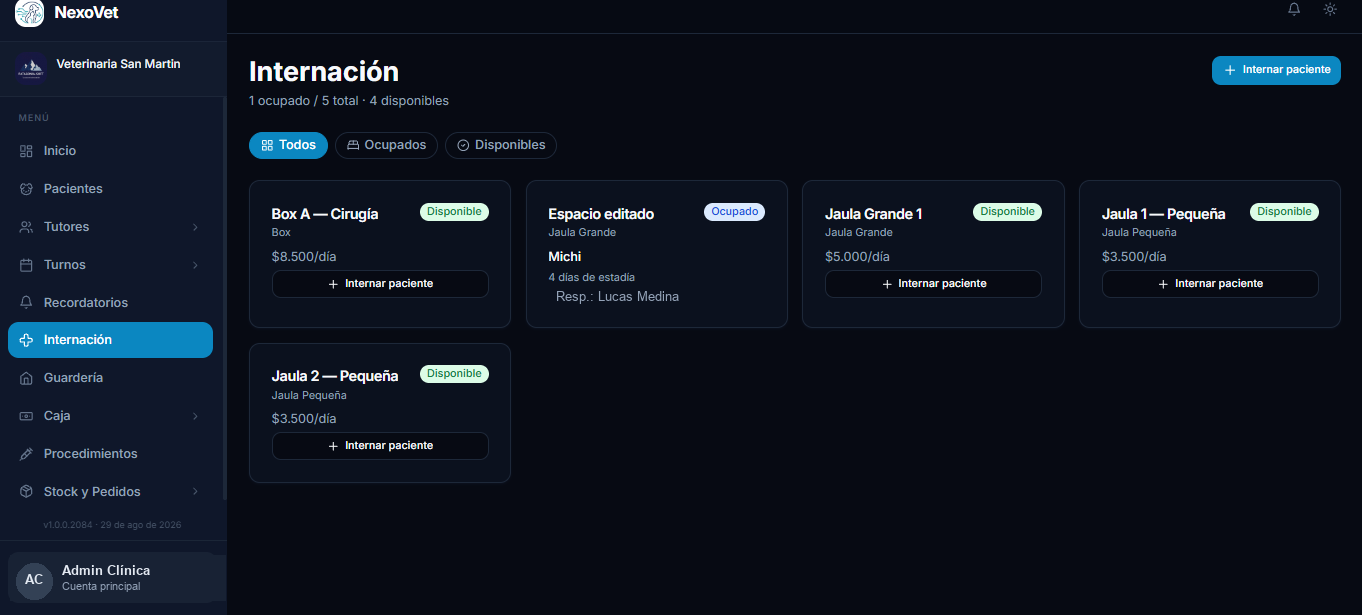Expand the Turnos submenu chevron
The height and width of the screenshot is (615, 1362).
tap(195, 265)
